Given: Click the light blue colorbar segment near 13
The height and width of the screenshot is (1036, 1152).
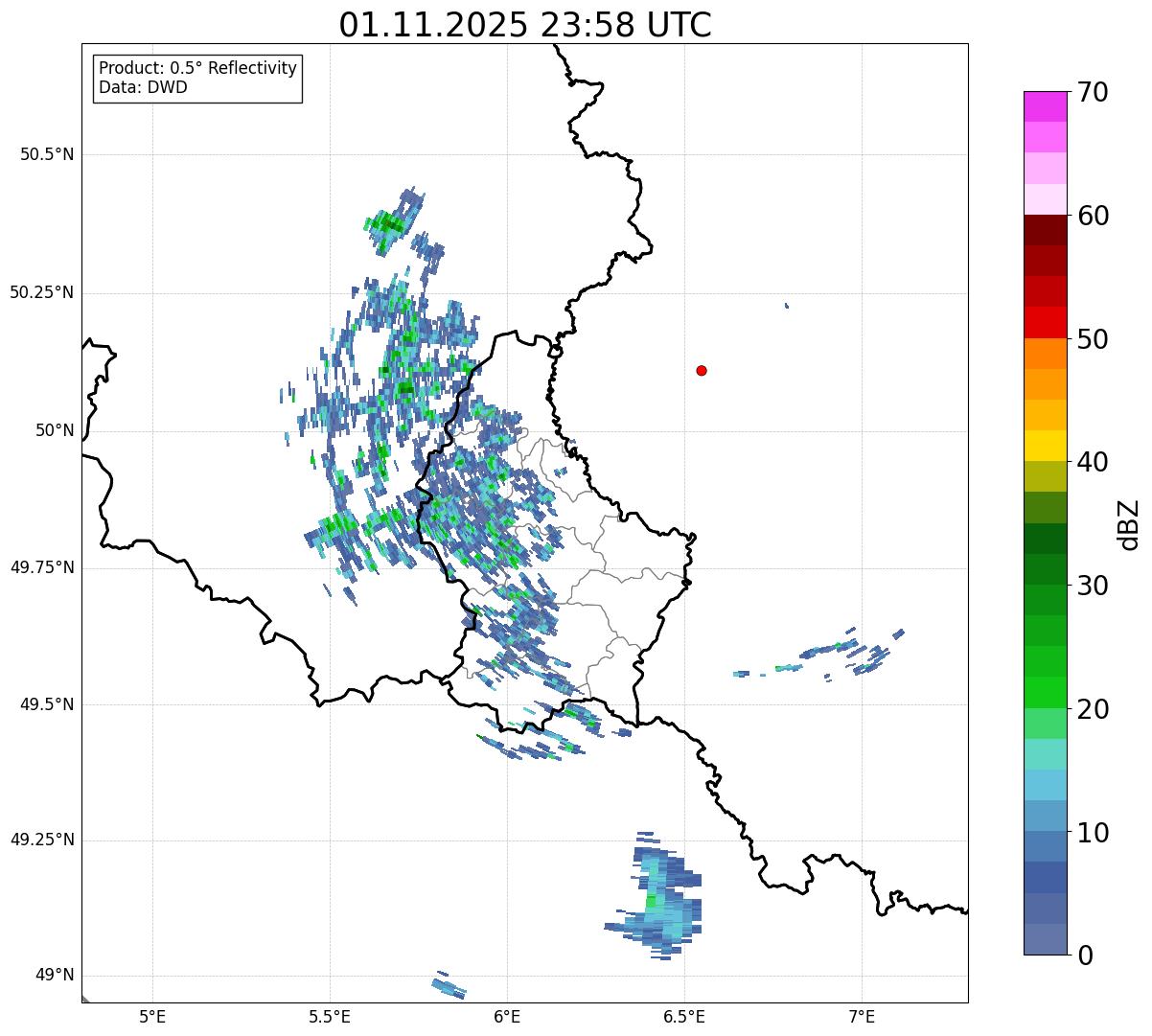Looking at the screenshot, I should pos(1045,785).
